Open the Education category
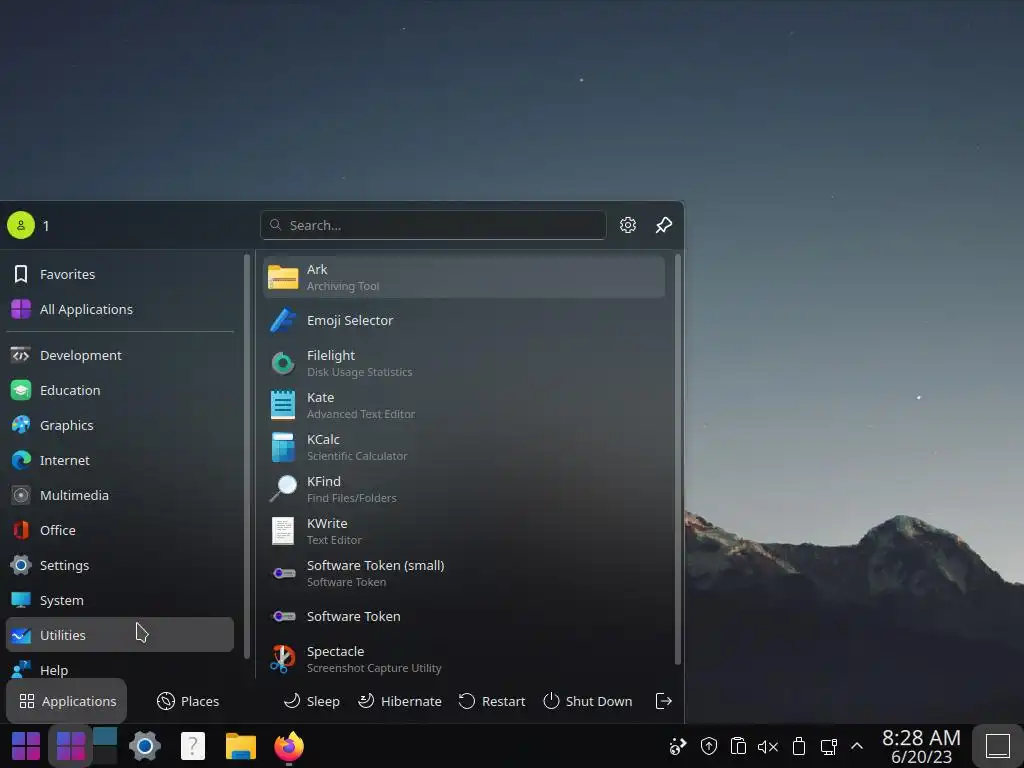The width and height of the screenshot is (1024, 768). tap(120, 390)
